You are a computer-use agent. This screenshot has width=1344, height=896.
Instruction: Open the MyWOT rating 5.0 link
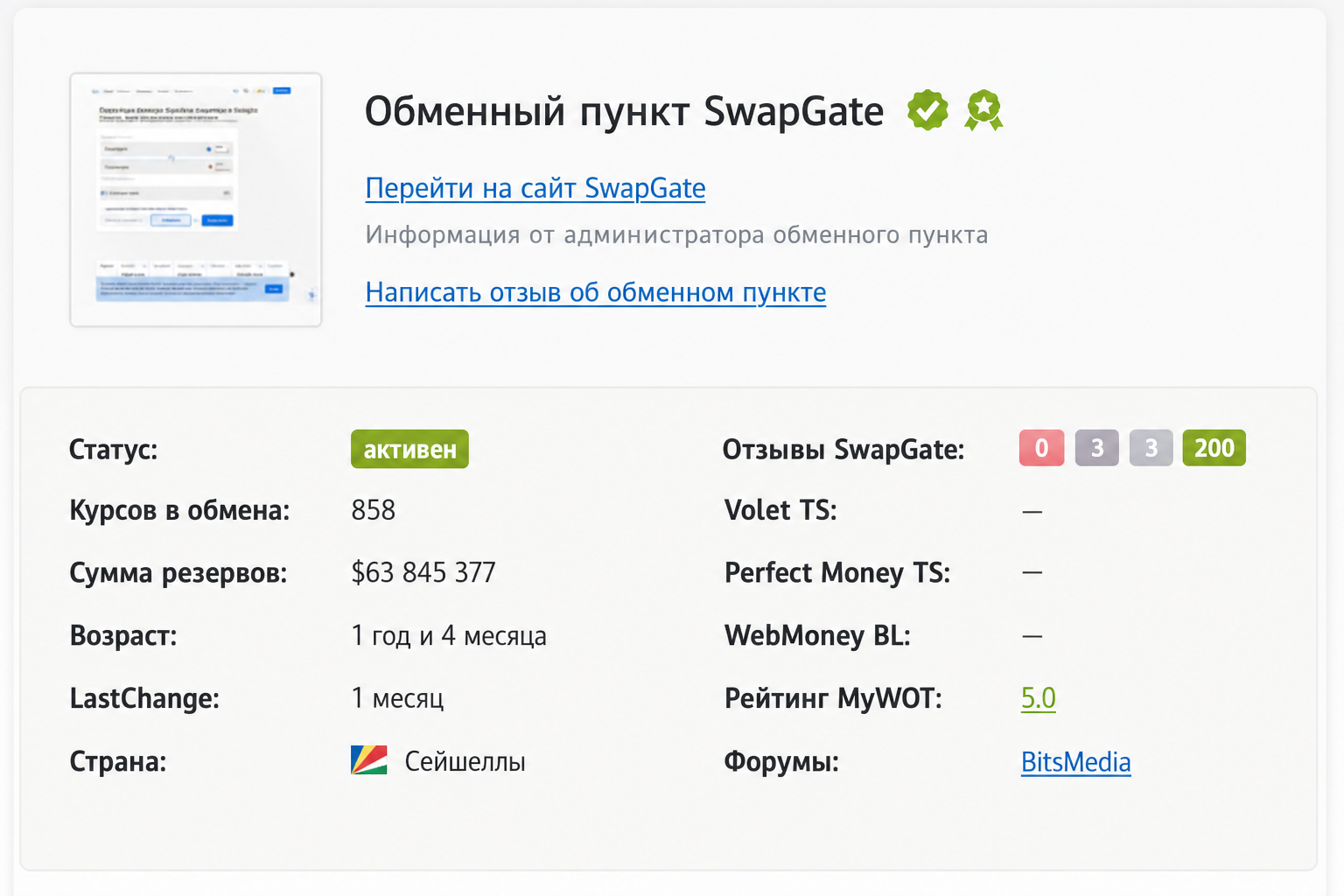pos(1039,698)
